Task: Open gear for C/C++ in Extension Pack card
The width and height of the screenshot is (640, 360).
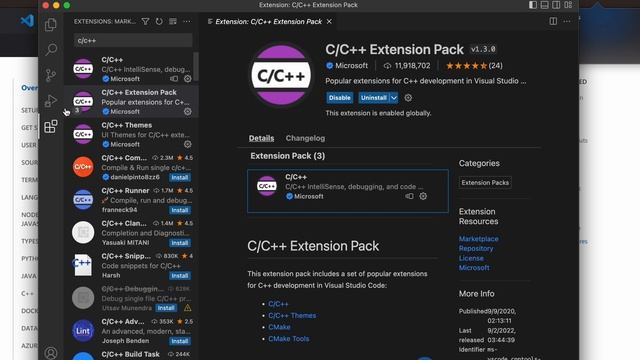Action: [423, 196]
